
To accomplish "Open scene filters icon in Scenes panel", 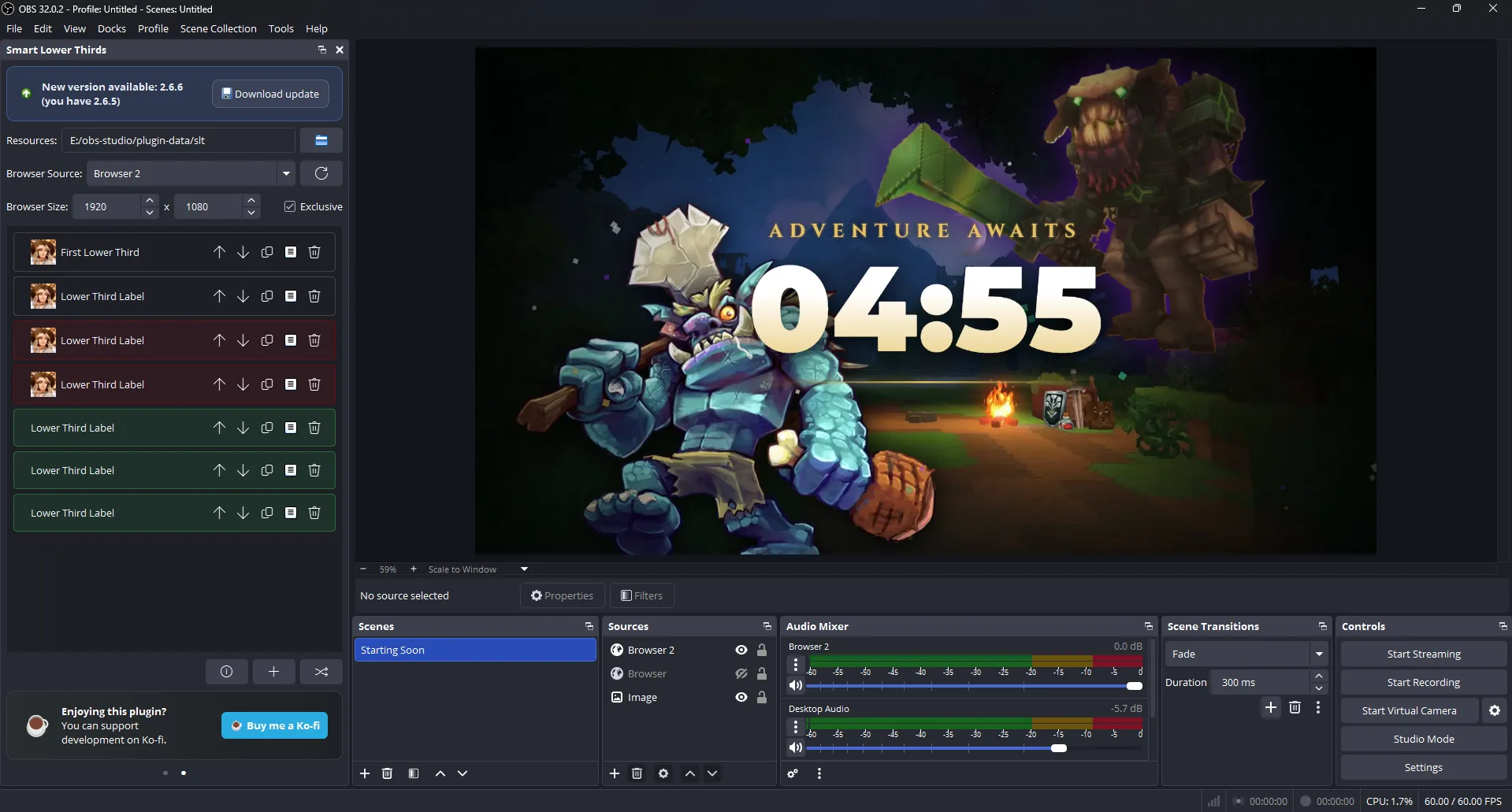I will [x=414, y=773].
